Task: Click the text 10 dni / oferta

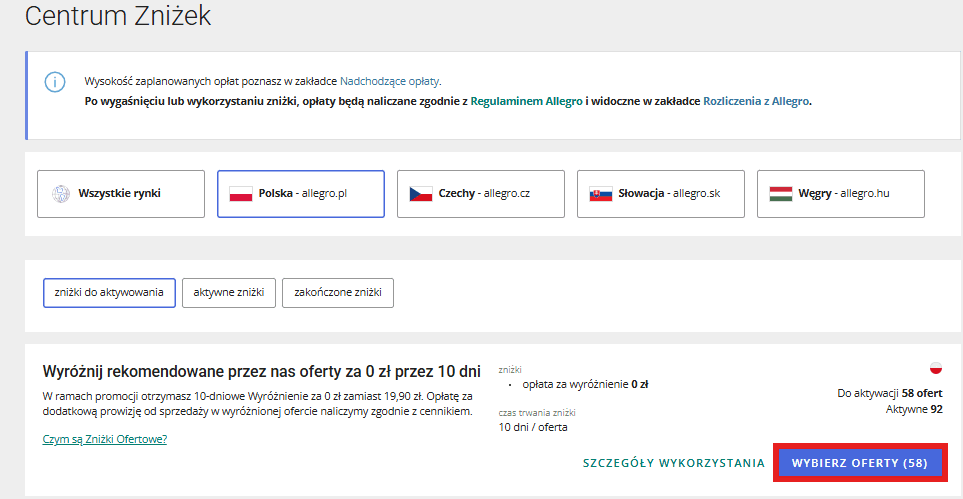Action: click(x=533, y=427)
